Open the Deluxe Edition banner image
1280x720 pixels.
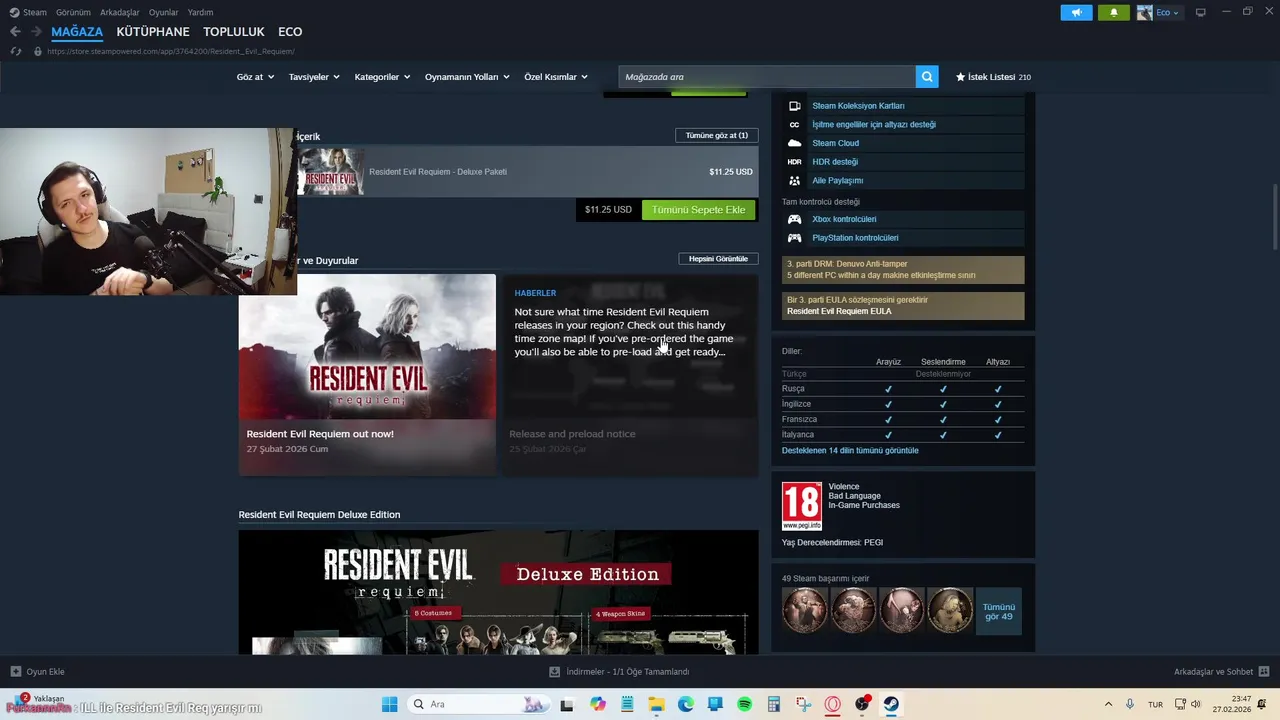click(x=498, y=592)
